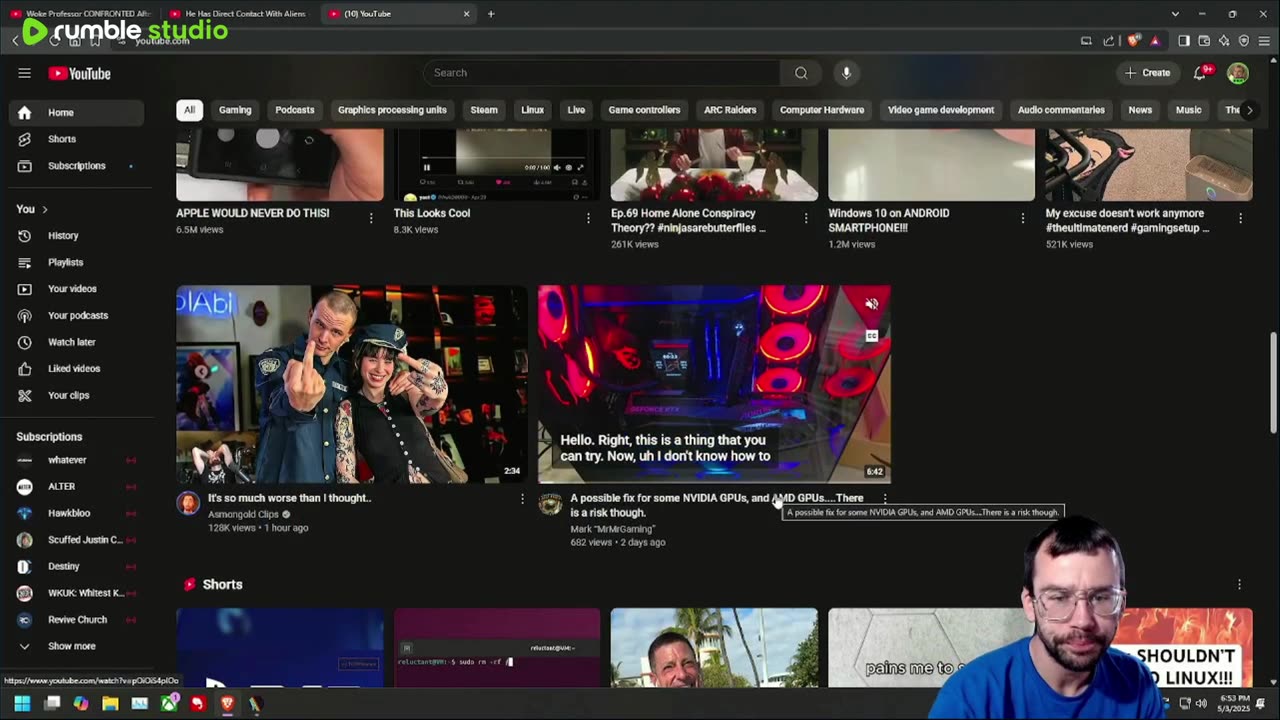The width and height of the screenshot is (1280, 720).
Task: Open File Explorer from the taskbar
Action: click(110, 704)
